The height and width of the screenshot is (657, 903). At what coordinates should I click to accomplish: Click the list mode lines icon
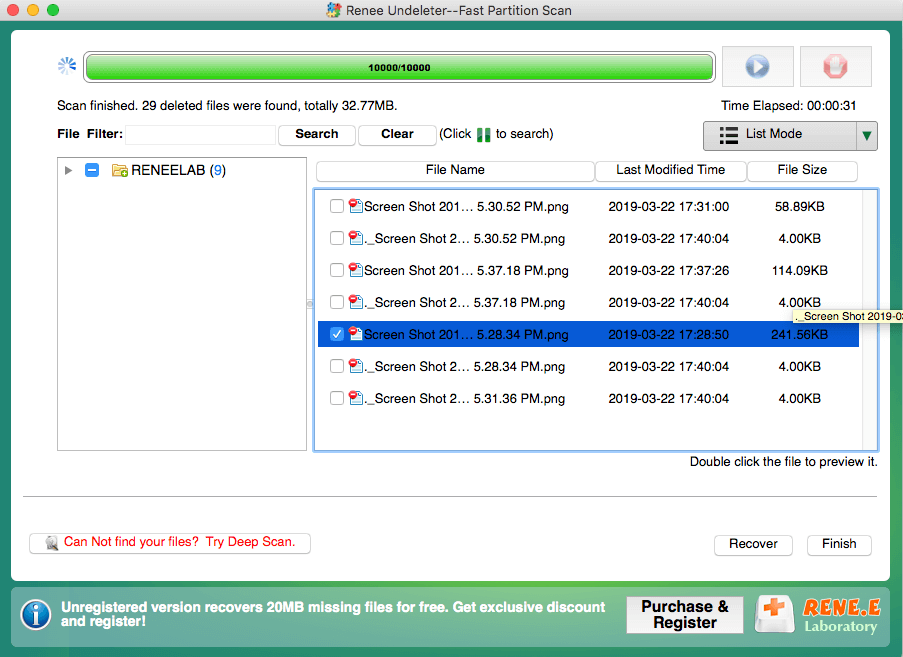tap(729, 135)
